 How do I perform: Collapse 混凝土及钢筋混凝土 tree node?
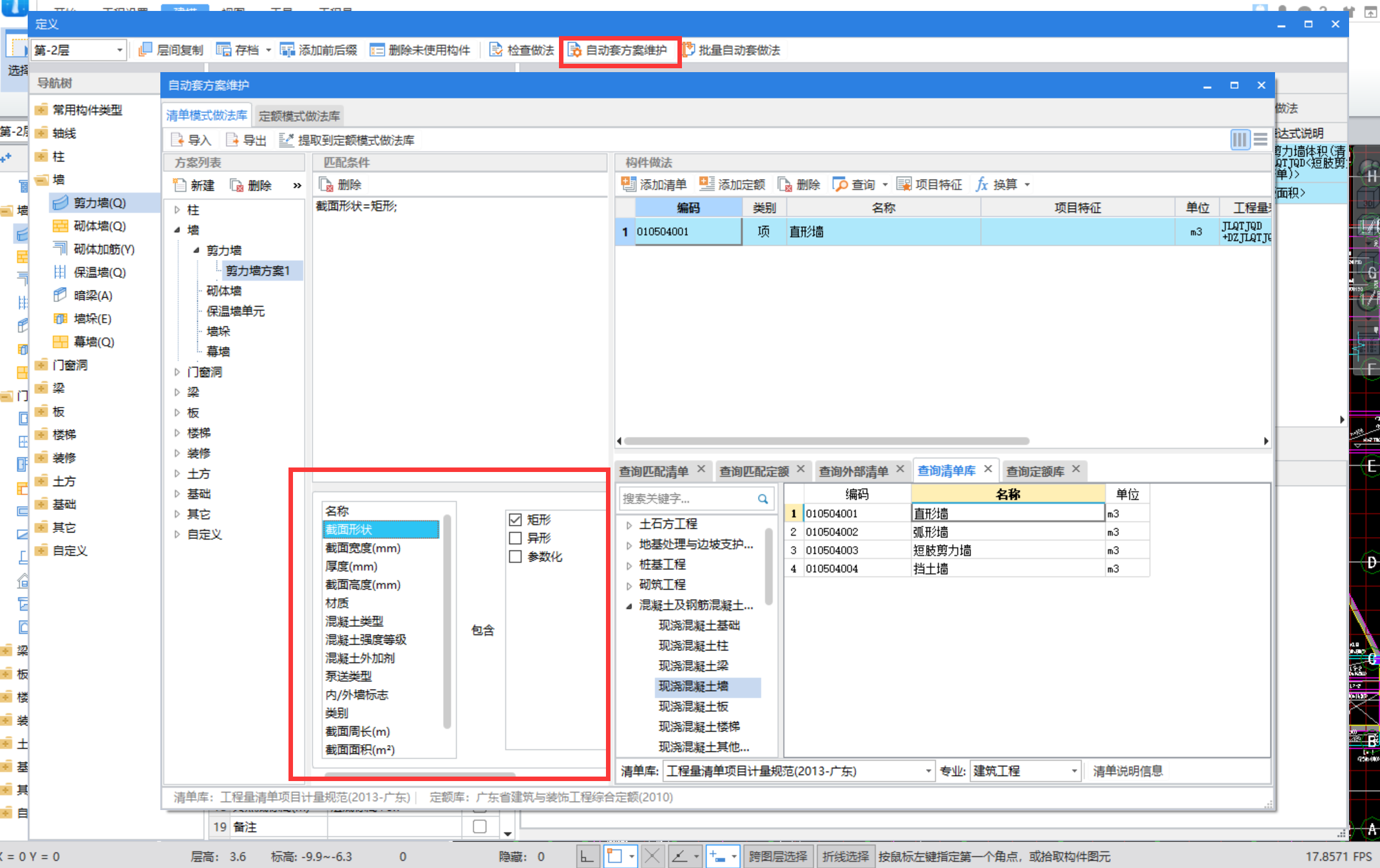point(629,605)
